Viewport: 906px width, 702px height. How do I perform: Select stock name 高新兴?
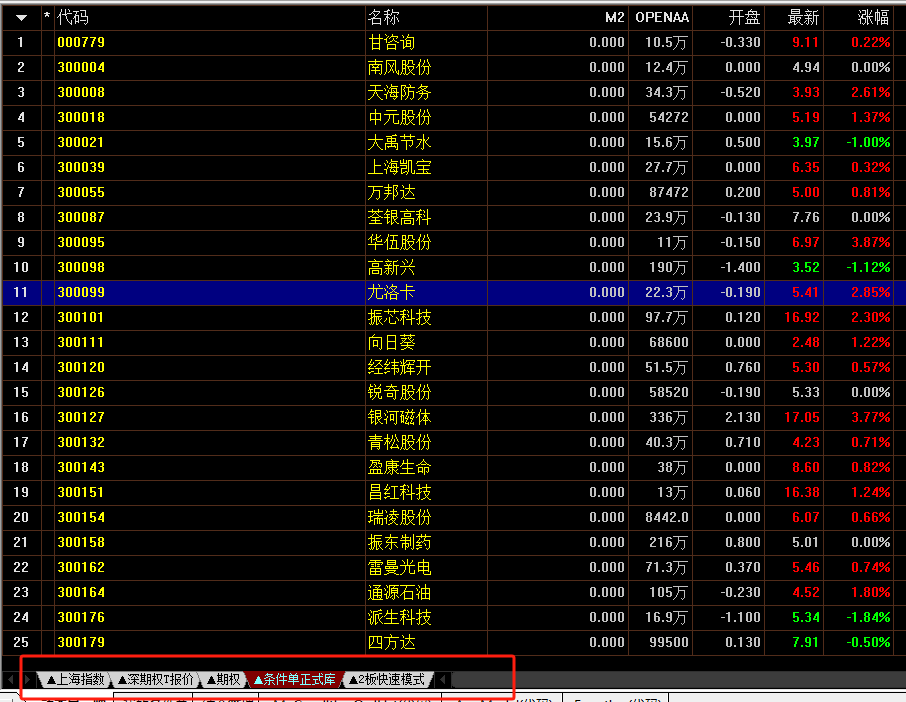tap(391, 267)
